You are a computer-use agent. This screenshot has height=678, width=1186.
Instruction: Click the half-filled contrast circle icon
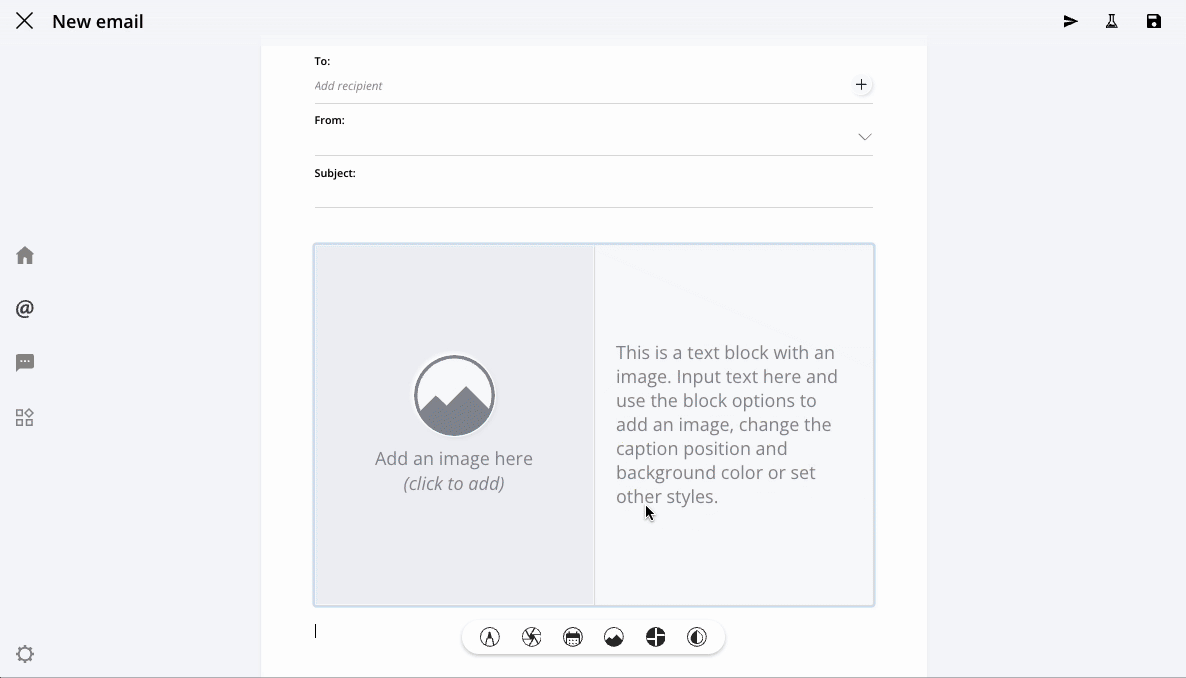[697, 637]
